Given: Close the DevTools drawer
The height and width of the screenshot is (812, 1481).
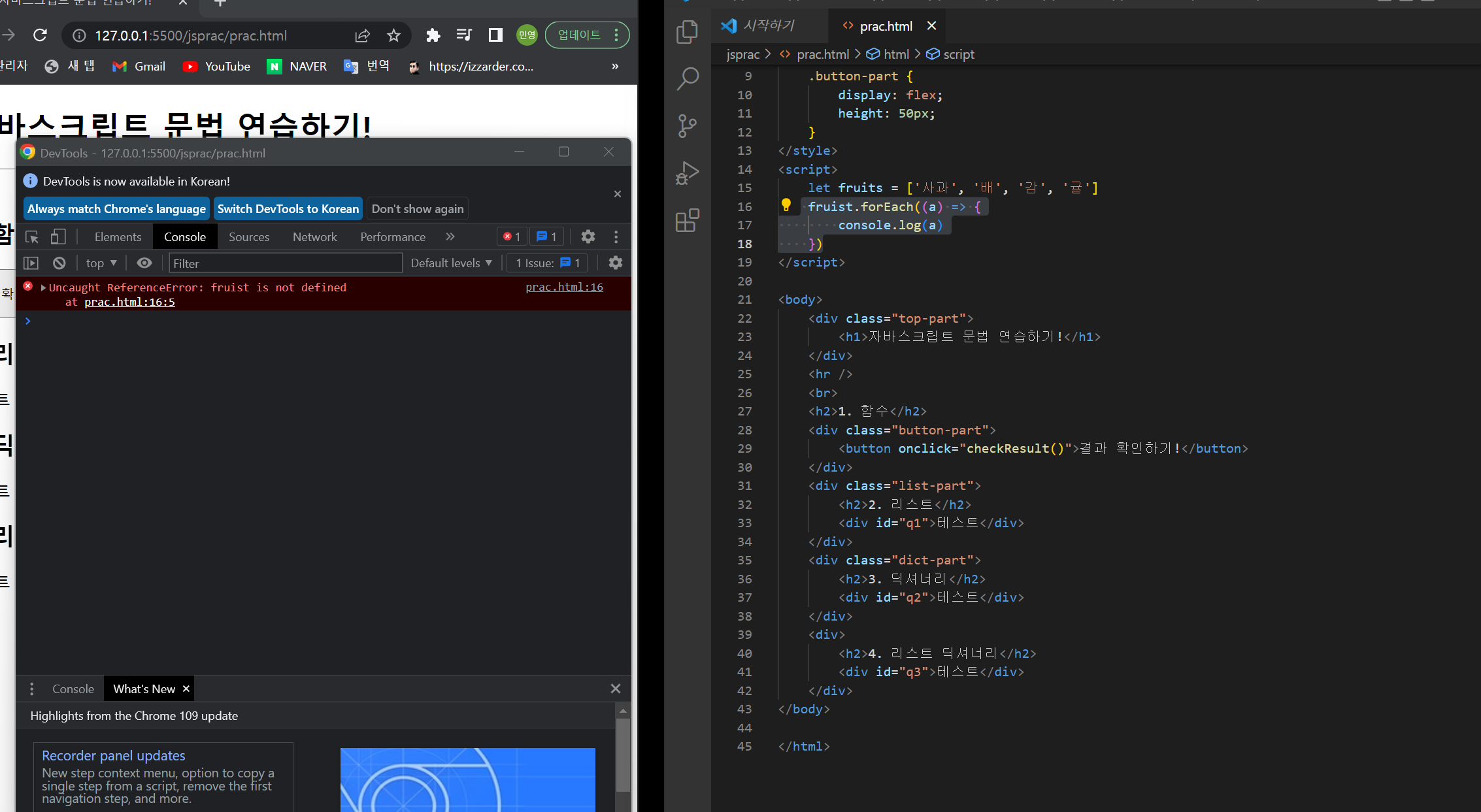Looking at the screenshot, I should tap(616, 689).
